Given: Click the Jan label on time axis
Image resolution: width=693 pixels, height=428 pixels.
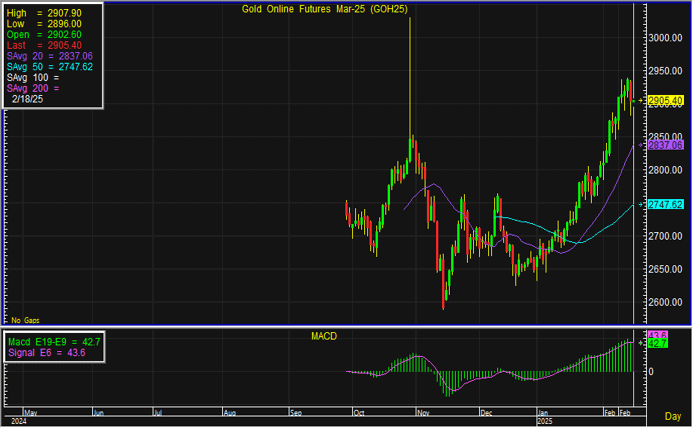Looking at the screenshot, I should coord(543,411).
